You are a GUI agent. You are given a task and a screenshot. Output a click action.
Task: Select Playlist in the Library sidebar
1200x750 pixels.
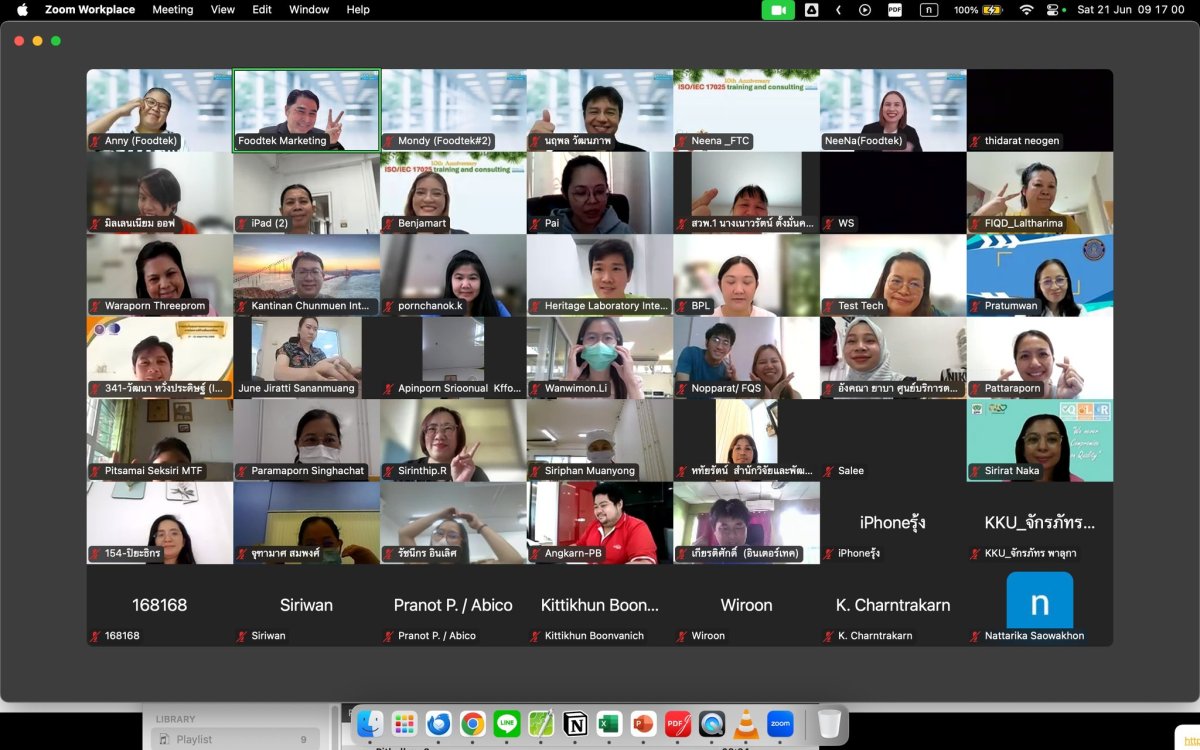click(195, 740)
